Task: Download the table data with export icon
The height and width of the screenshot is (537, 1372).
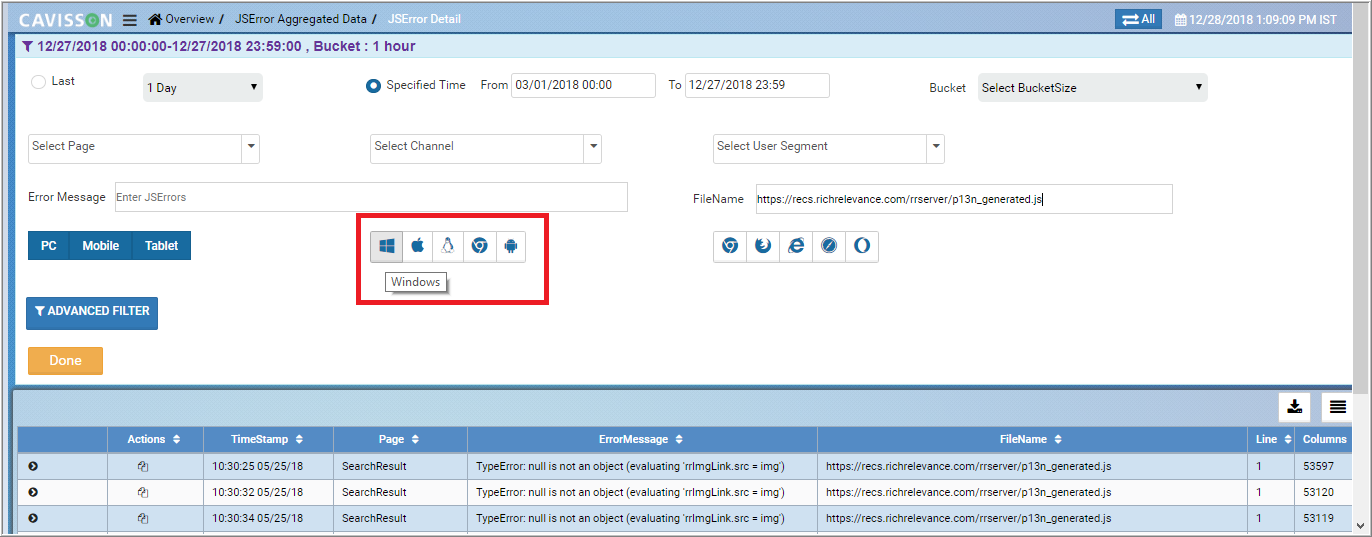Action: coord(1294,407)
